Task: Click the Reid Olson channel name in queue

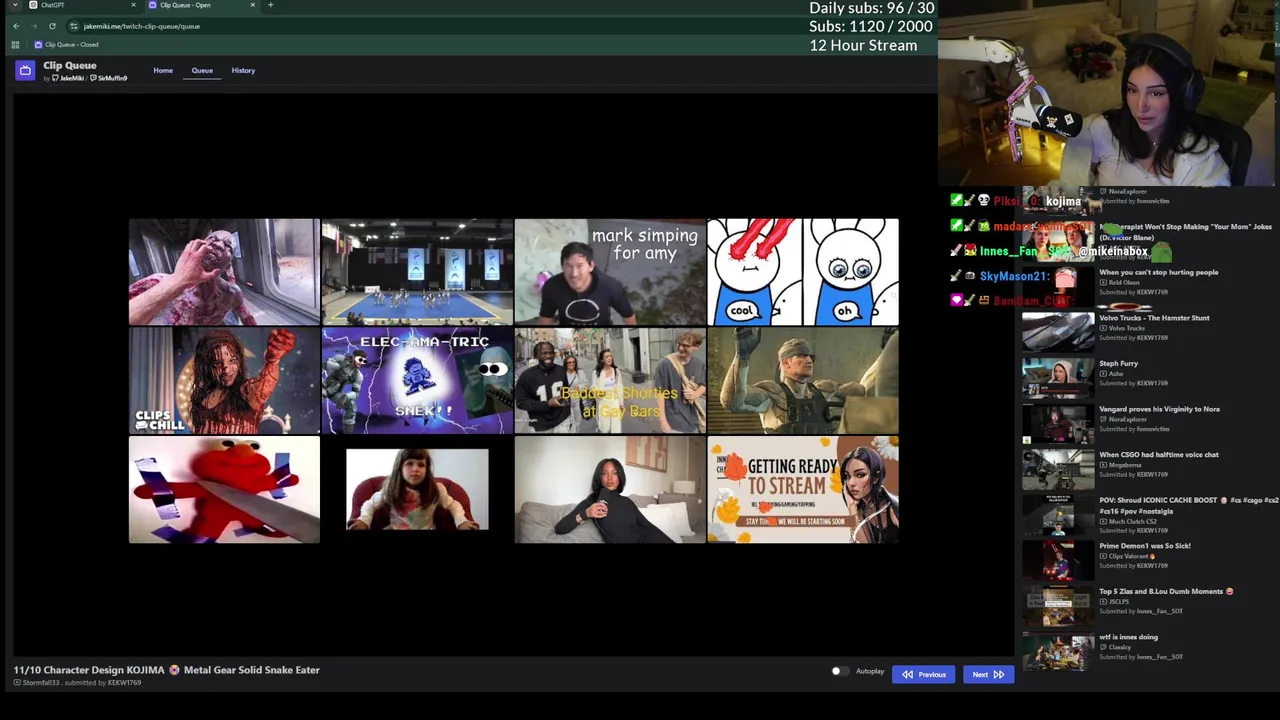Action: (1124, 283)
